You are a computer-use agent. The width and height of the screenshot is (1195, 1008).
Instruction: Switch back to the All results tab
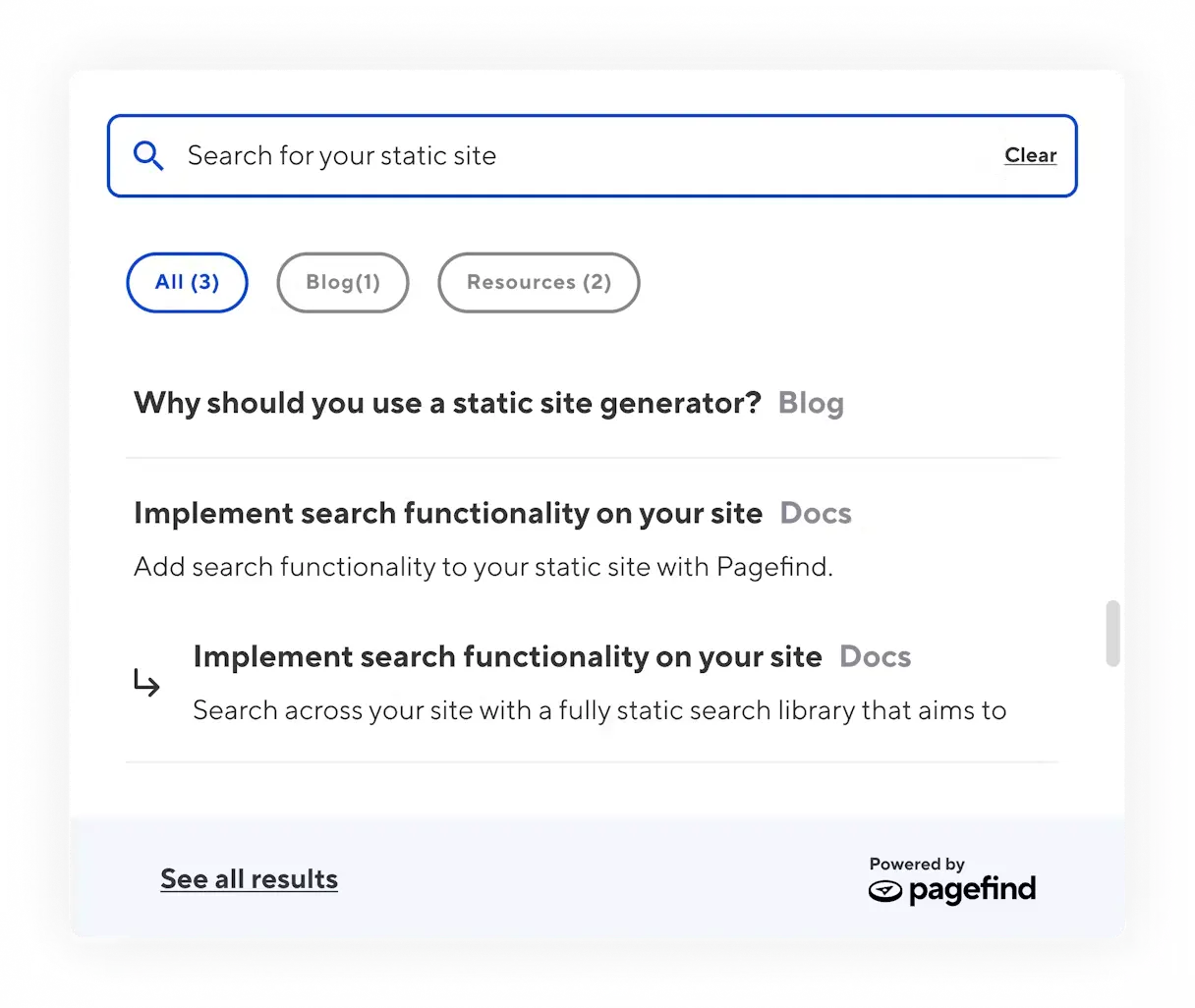coord(187,282)
